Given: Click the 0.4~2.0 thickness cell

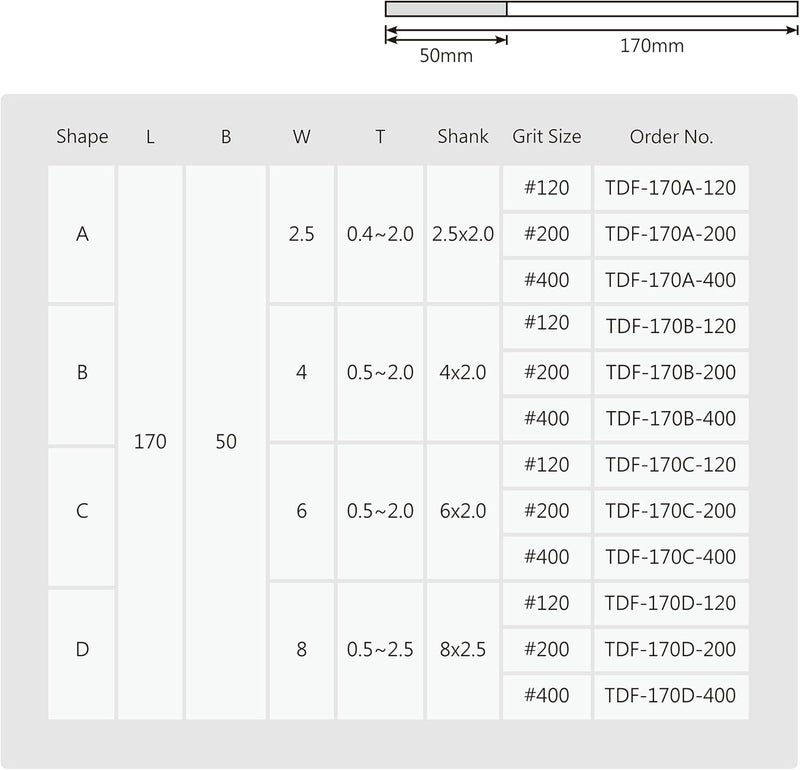Looking at the screenshot, I should (x=380, y=234).
